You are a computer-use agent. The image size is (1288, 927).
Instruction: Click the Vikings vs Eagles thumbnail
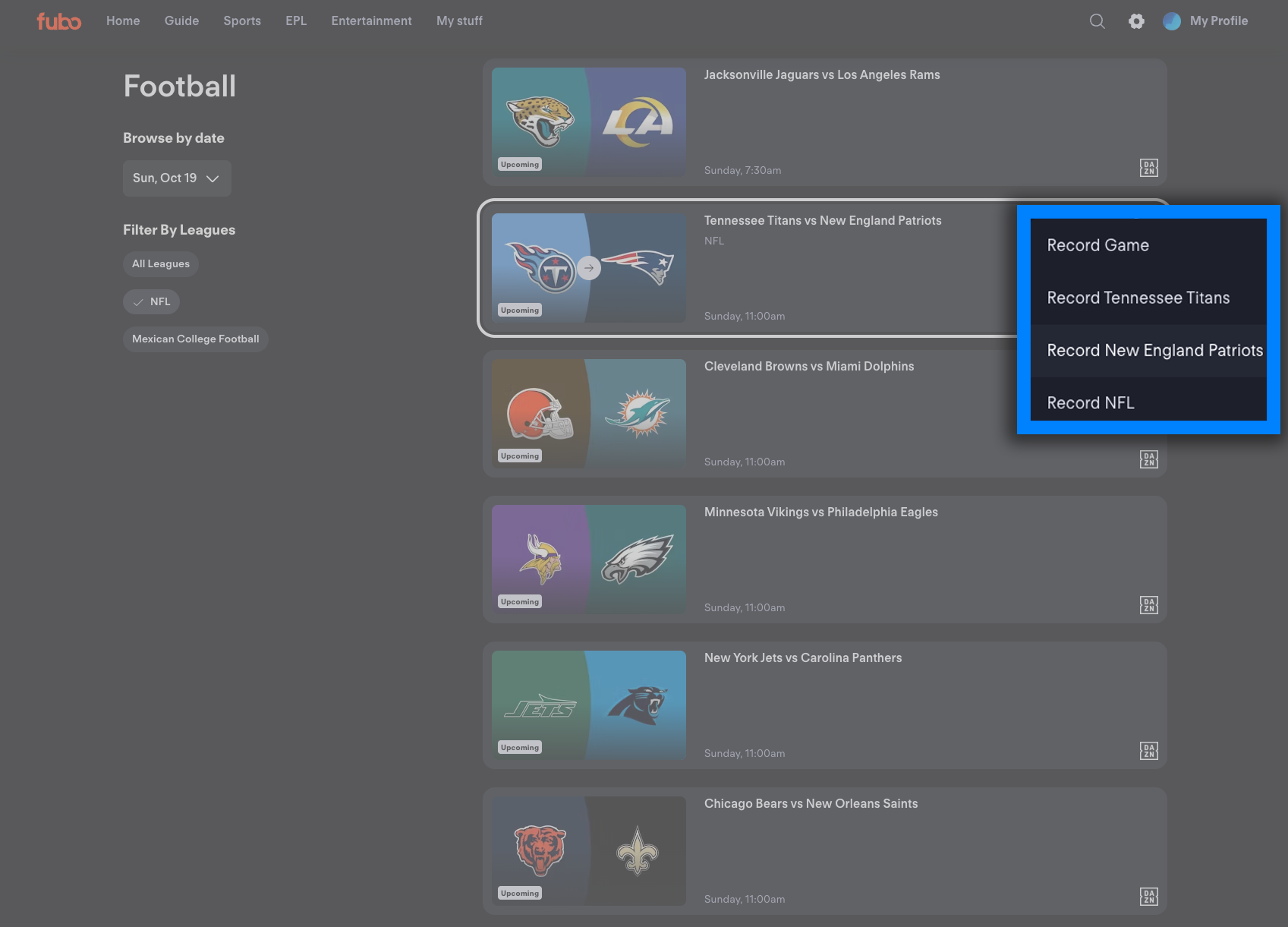(589, 560)
